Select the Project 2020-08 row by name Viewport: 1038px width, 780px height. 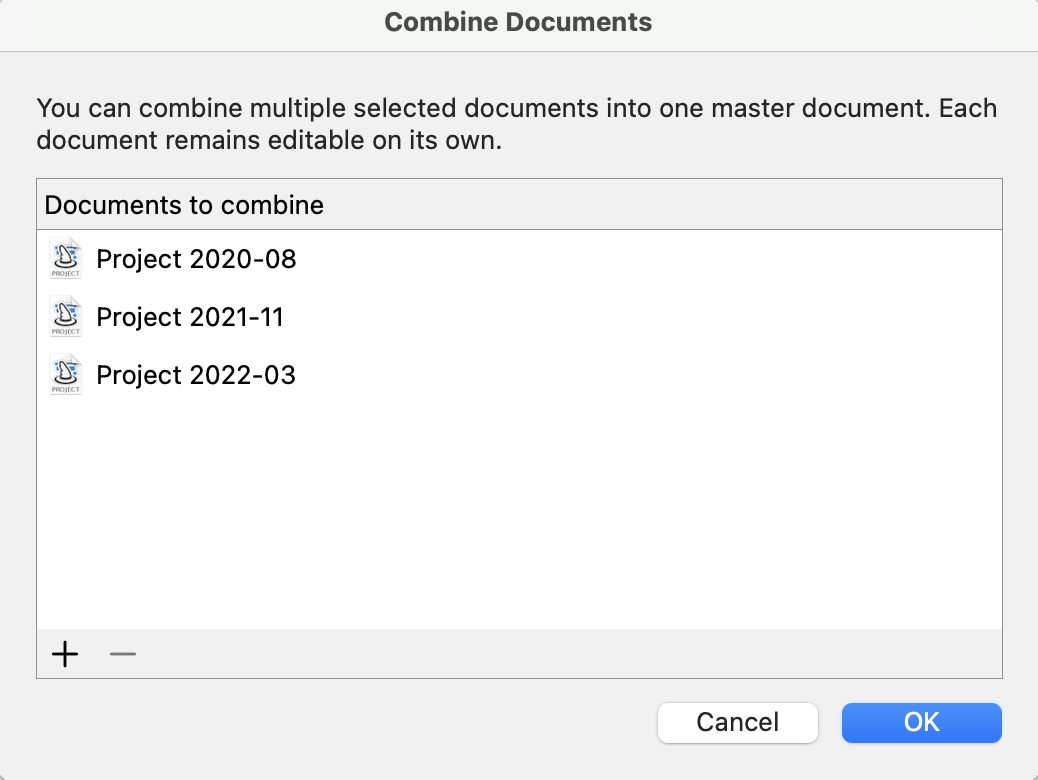196,260
